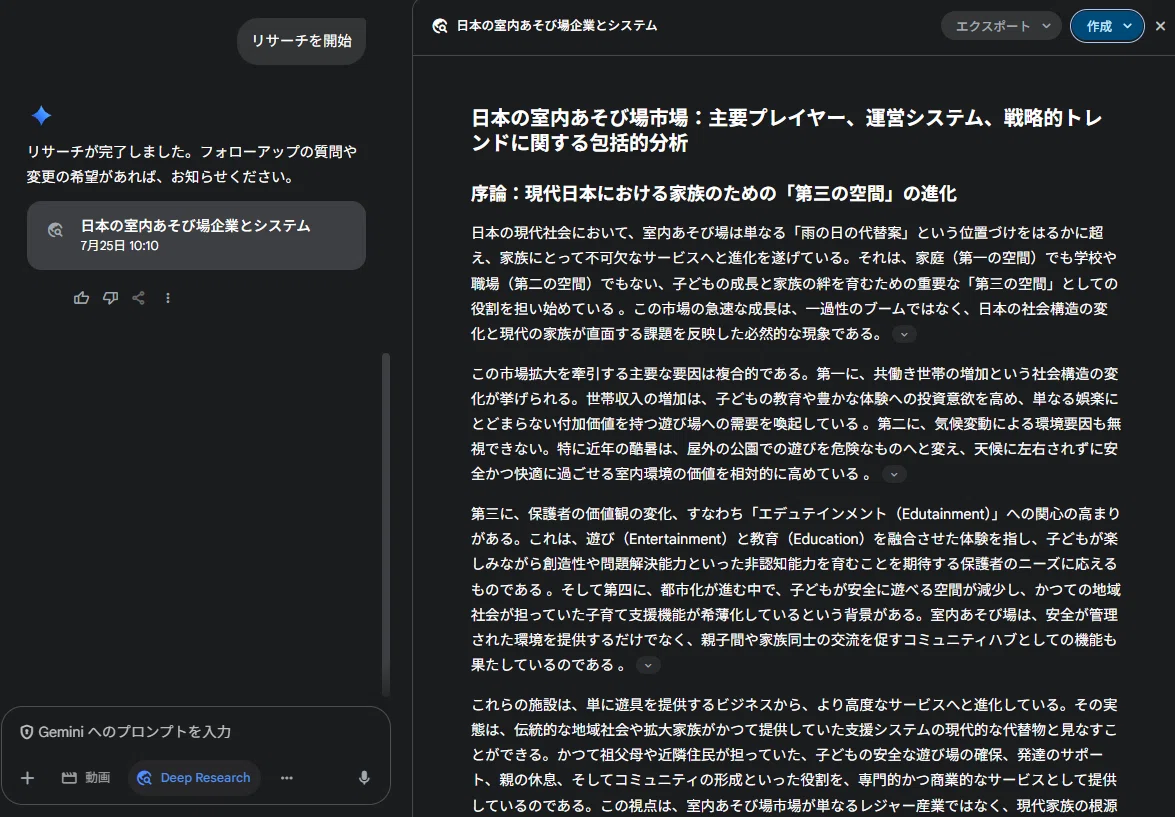Click the paragraph beginning この市場拡大を牽引する

(x=796, y=423)
